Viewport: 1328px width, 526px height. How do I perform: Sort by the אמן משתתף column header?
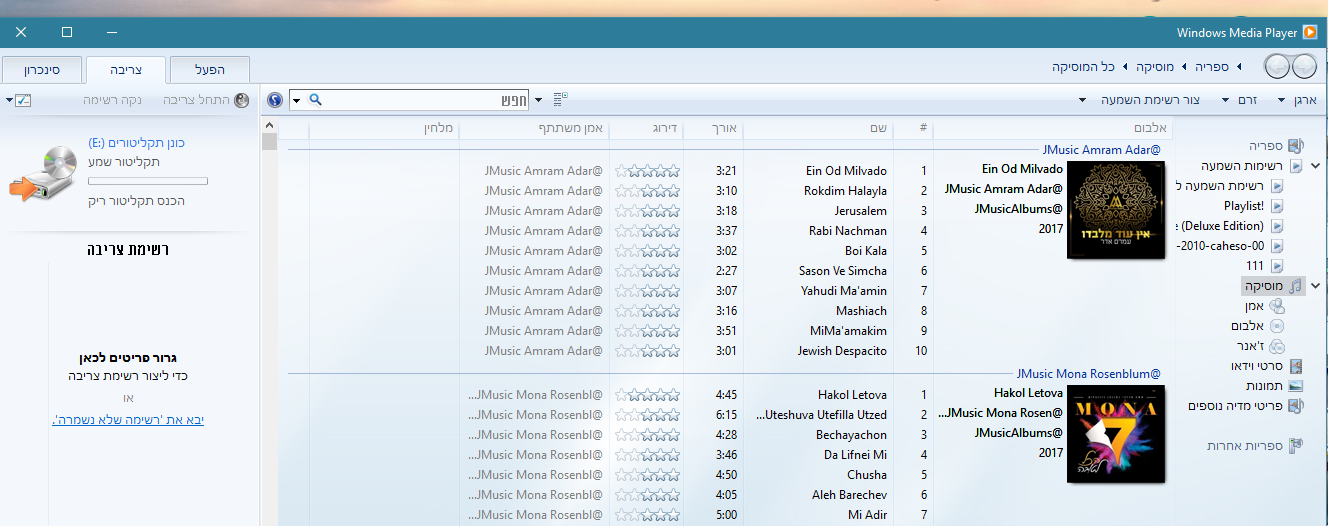pyautogui.click(x=533, y=128)
